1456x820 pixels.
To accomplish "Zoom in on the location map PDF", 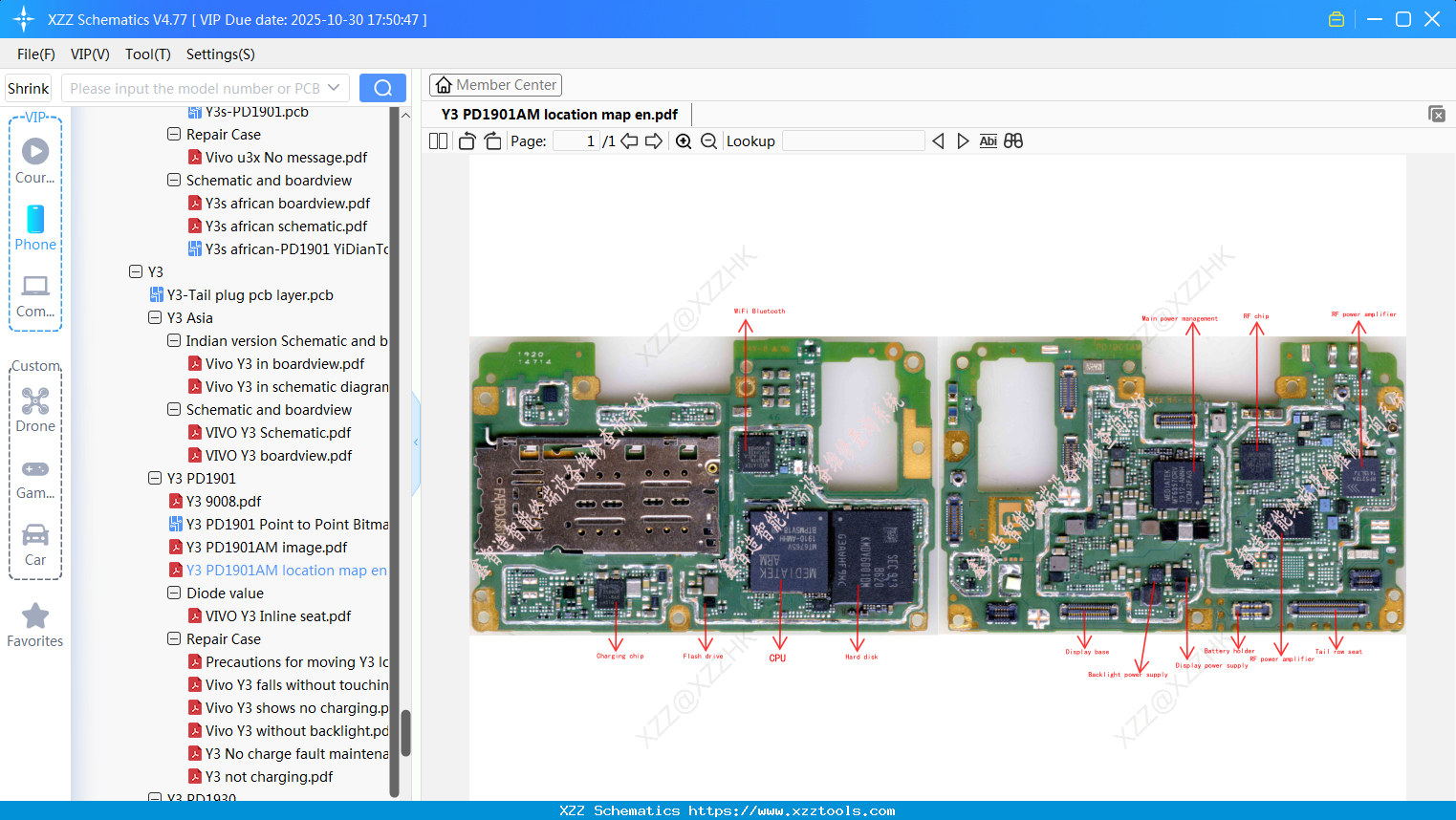I will 684,140.
